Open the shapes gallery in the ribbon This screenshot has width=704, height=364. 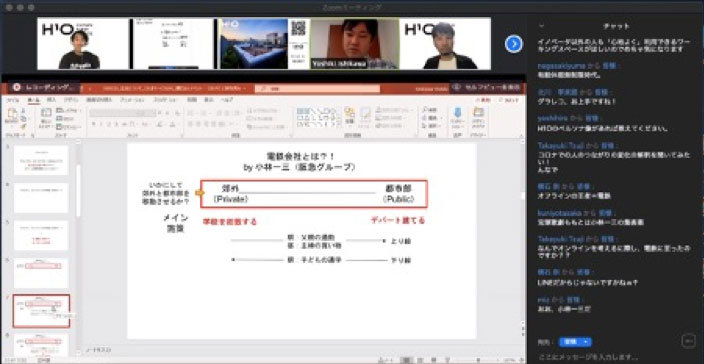[x=317, y=118]
